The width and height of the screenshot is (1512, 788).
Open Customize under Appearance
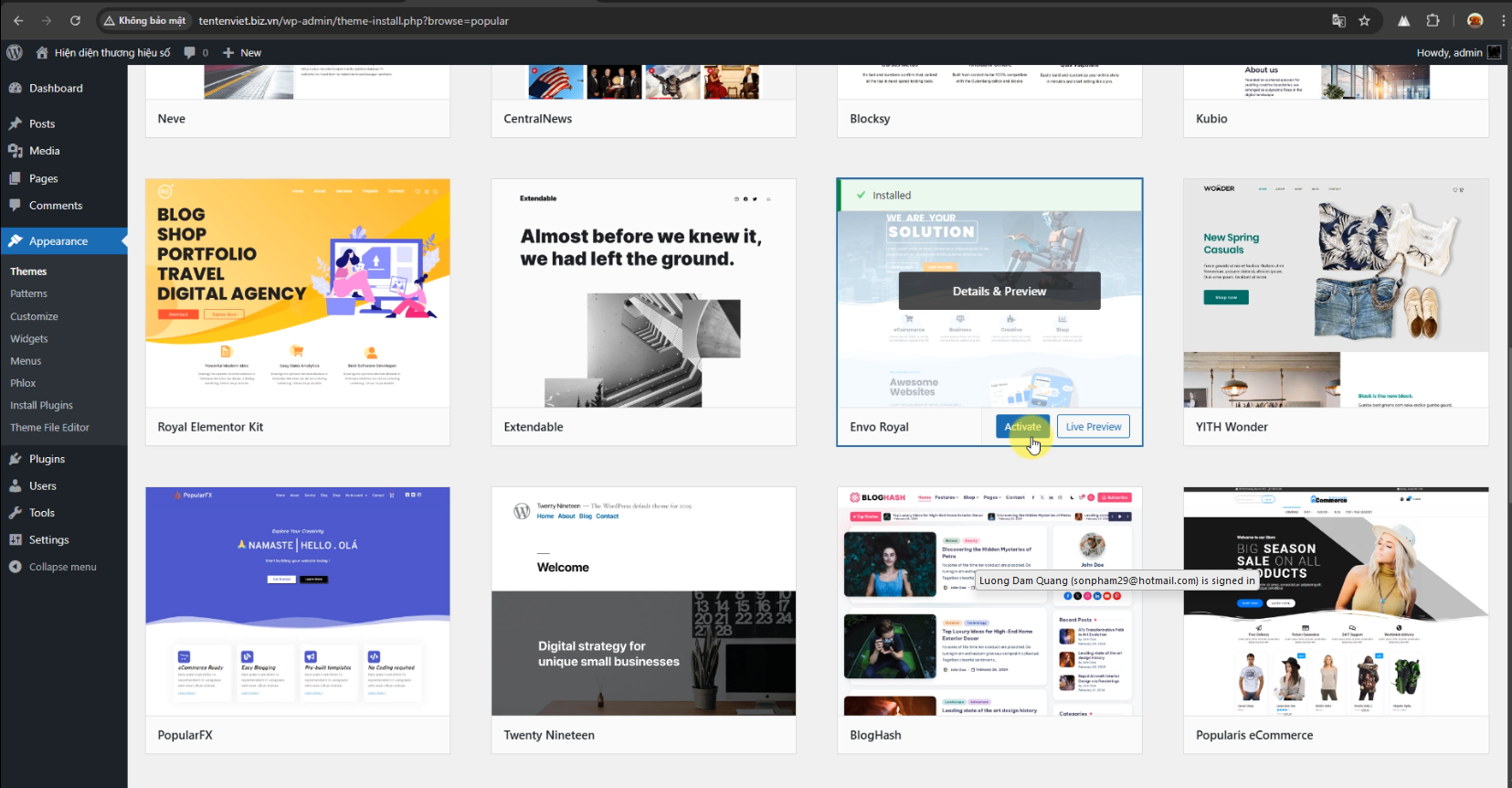(34, 316)
